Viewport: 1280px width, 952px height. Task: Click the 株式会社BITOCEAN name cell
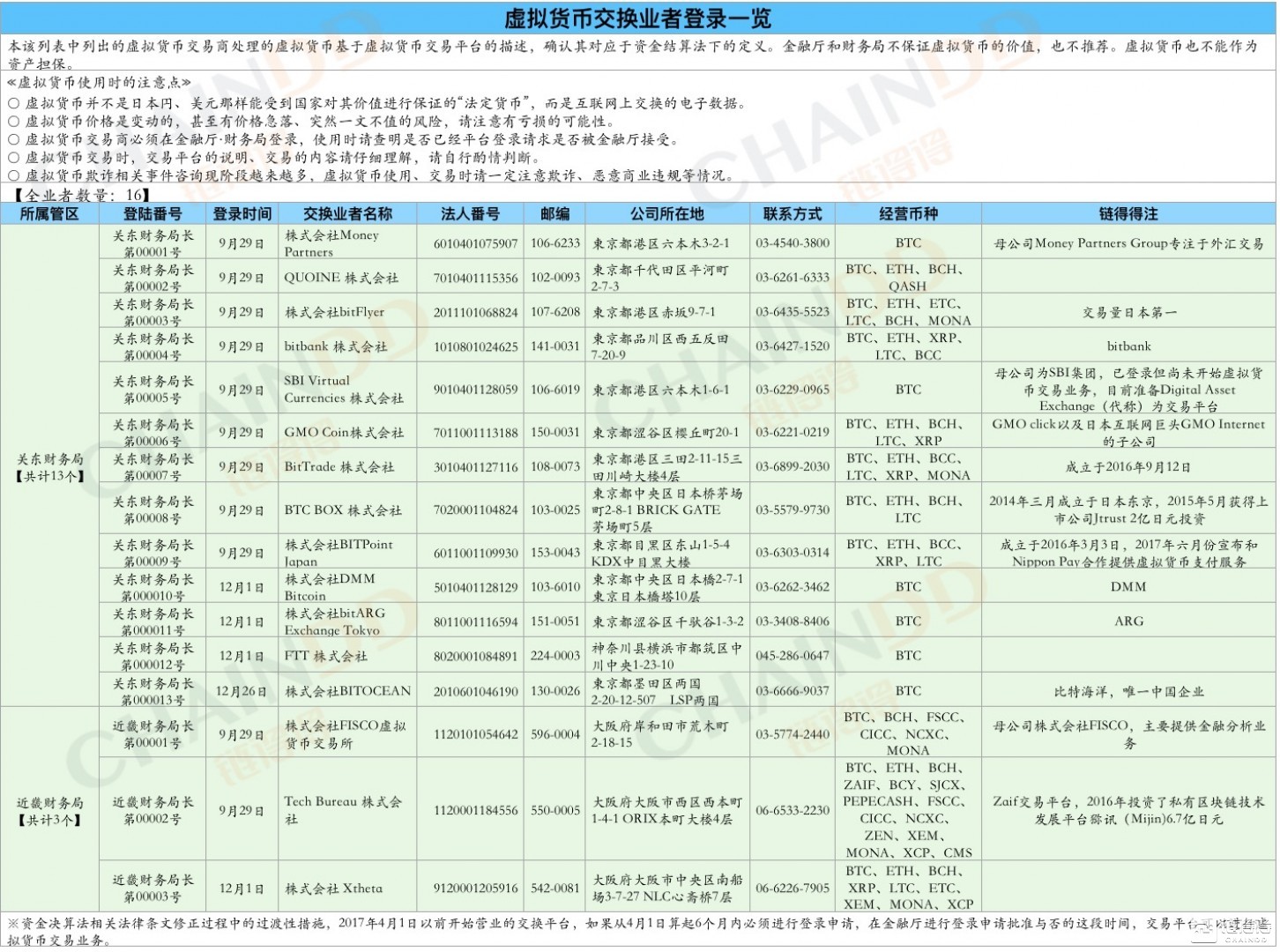[x=347, y=691]
